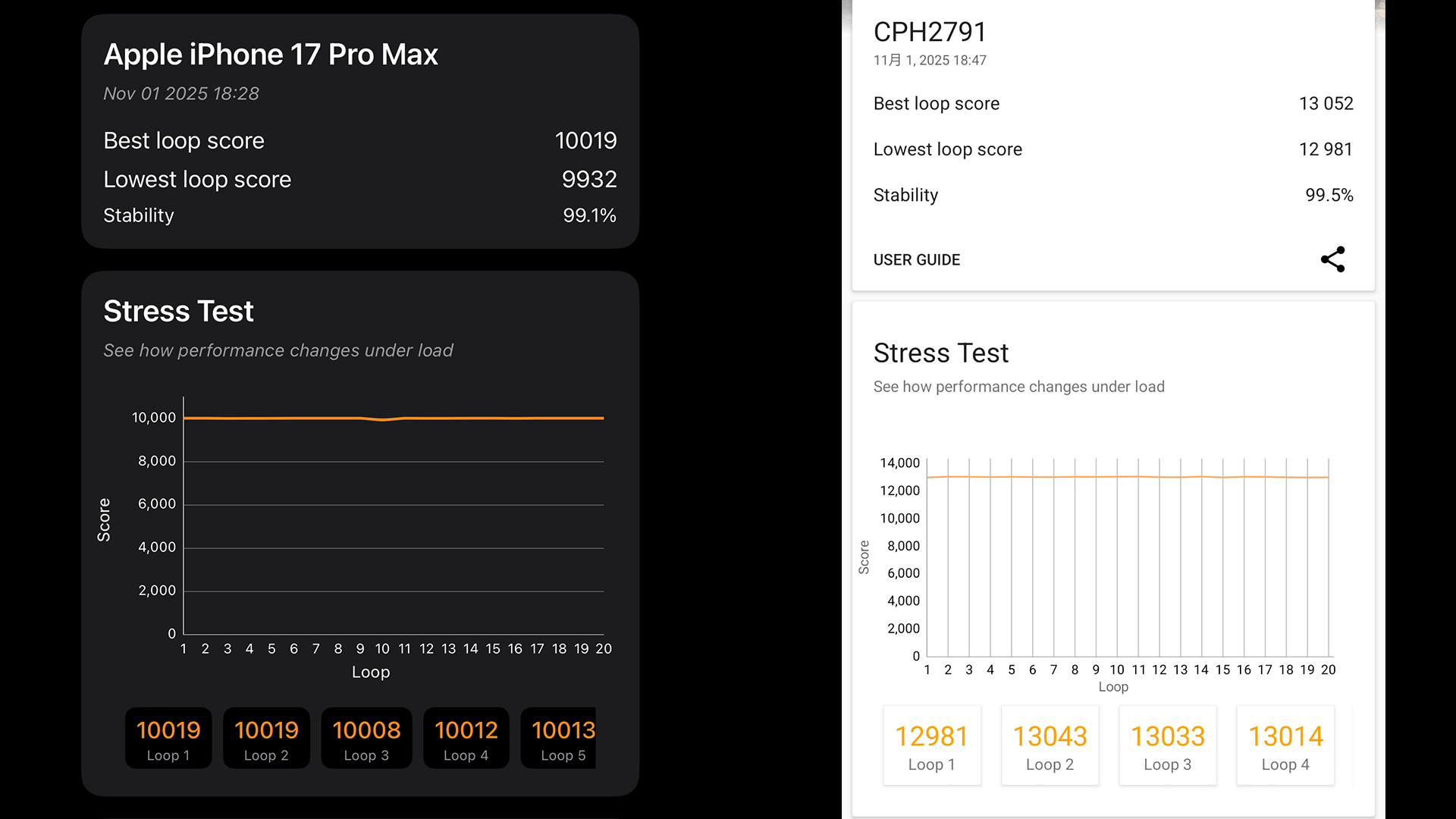The image size is (1456, 819).
Task: Tap the Loop 3 card showing 13033
Action: (1168, 745)
